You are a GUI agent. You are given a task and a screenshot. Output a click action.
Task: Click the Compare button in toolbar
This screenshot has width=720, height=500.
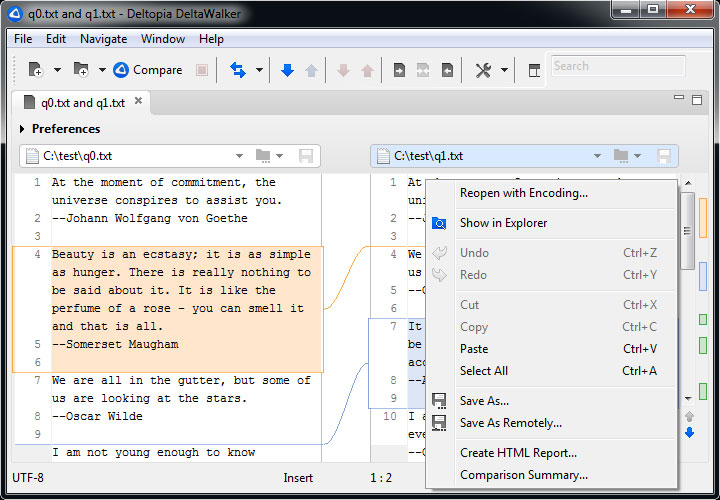pyautogui.click(x=148, y=70)
